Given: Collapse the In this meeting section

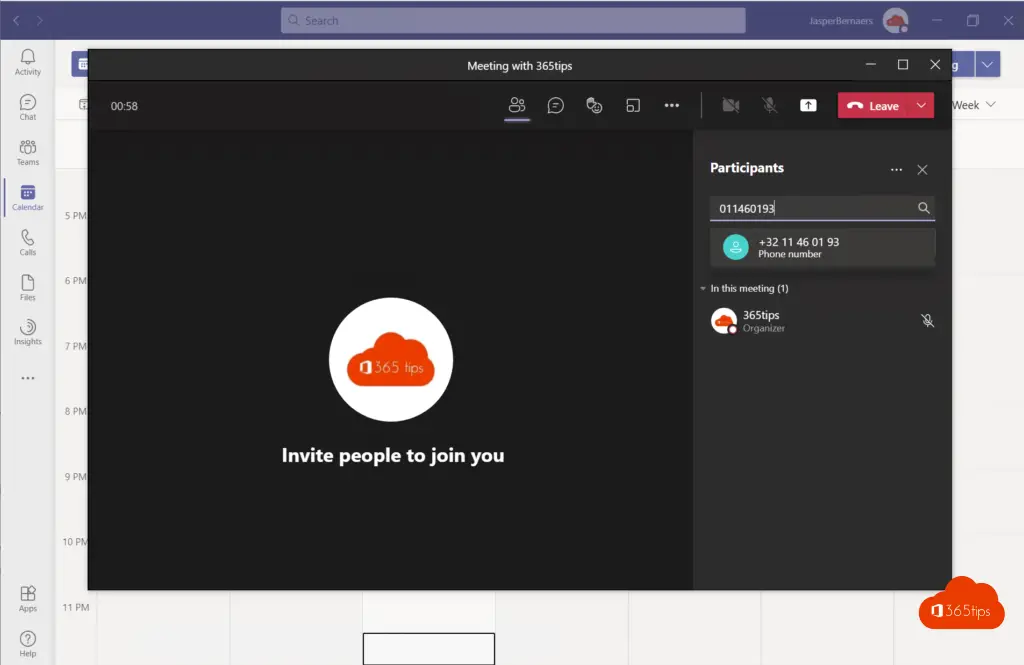Looking at the screenshot, I should (x=704, y=289).
